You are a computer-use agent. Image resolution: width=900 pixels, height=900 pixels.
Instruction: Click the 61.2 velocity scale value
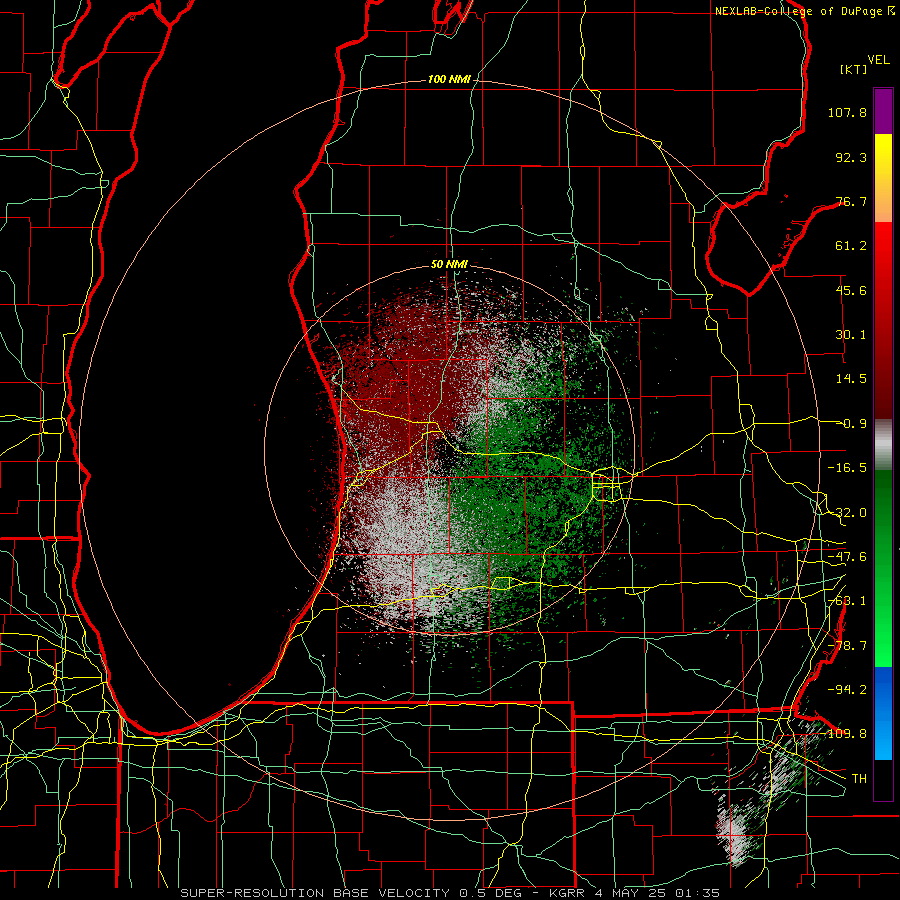click(x=851, y=246)
